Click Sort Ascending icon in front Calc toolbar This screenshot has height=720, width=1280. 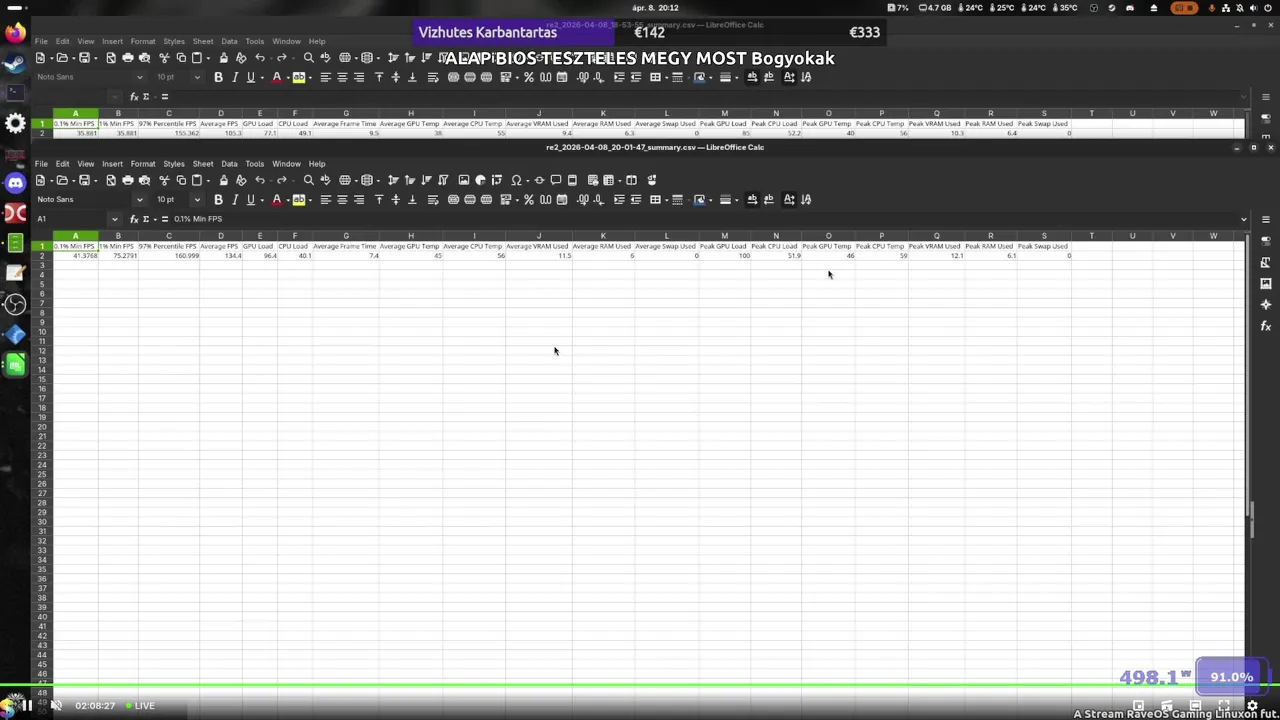click(410, 180)
